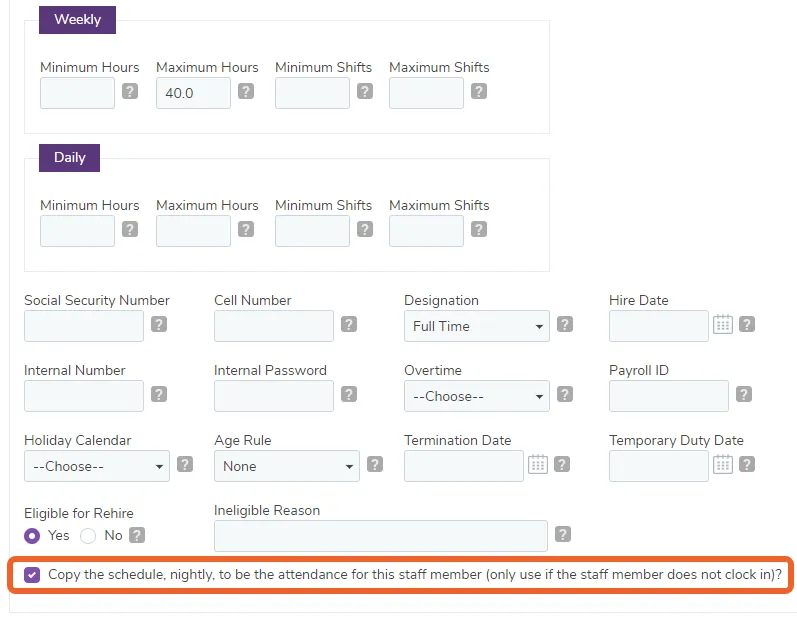797x623 pixels.
Task: Click the Weekly Minimum Hours field
Action: click(x=77, y=94)
